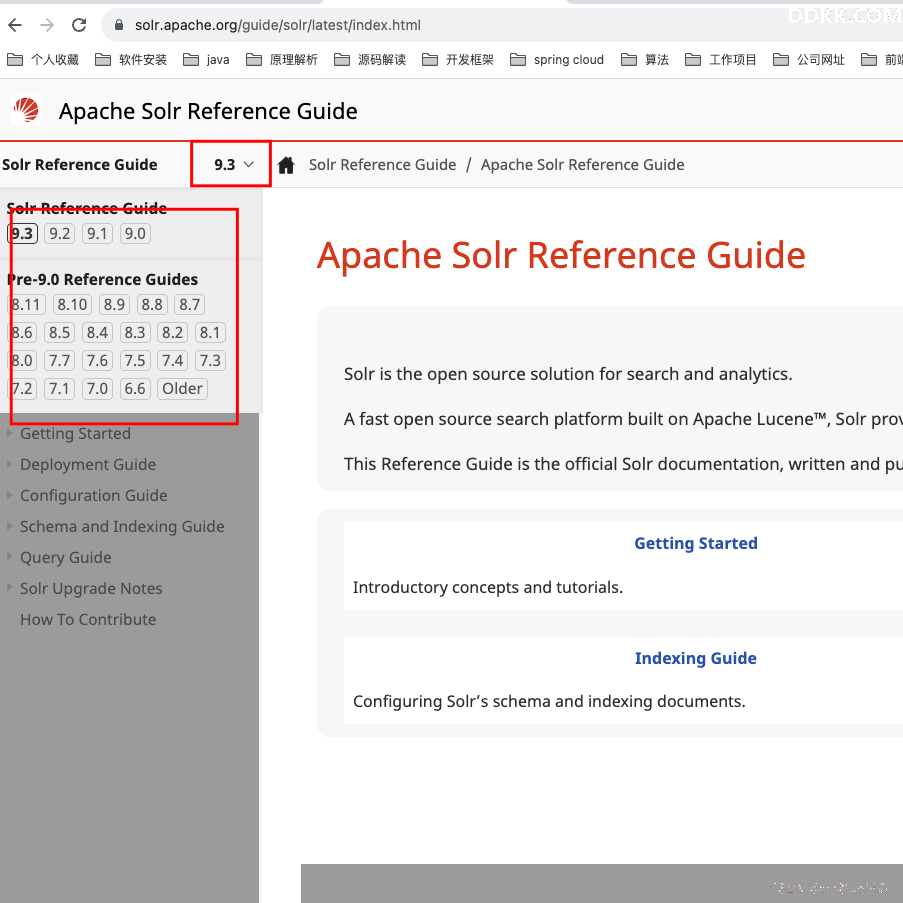Select version 9.0 button
The image size is (903, 903).
(135, 234)
